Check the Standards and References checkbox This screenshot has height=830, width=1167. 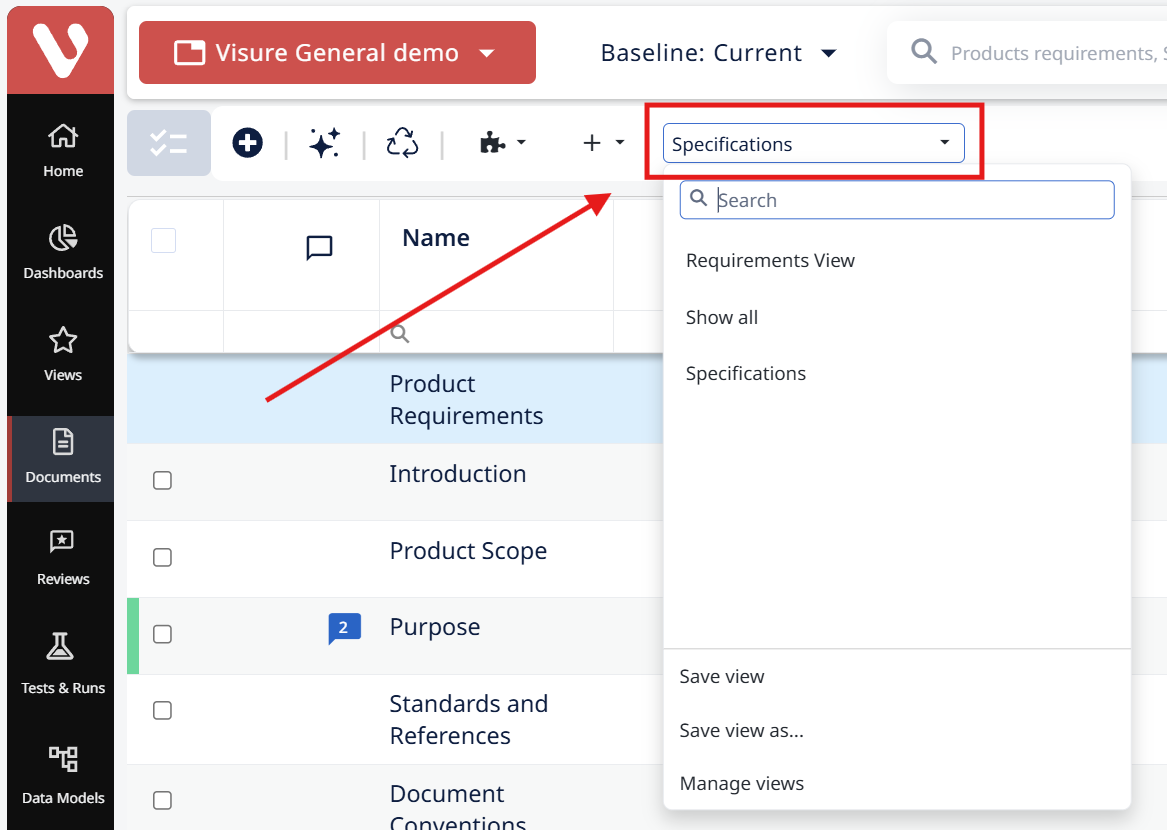pyautogui.click(x=162, y=710)
